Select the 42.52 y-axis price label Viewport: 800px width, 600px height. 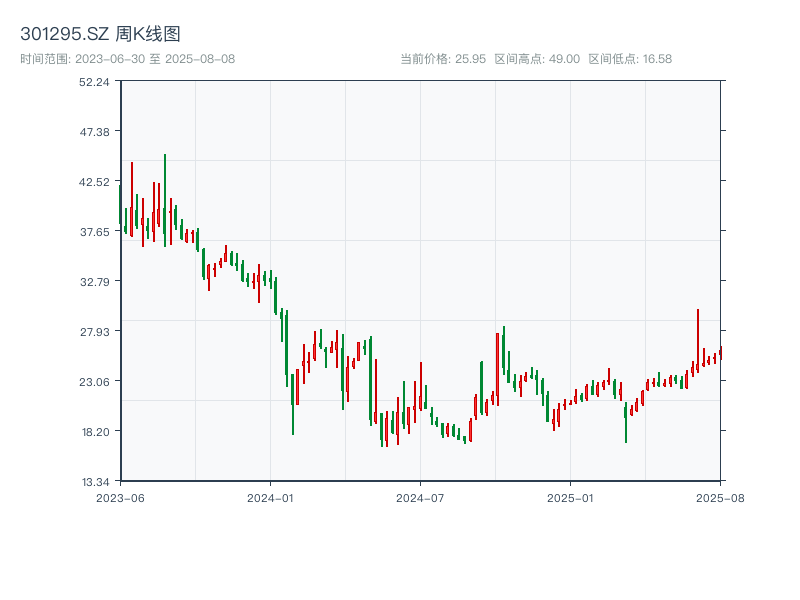(94, 182)
